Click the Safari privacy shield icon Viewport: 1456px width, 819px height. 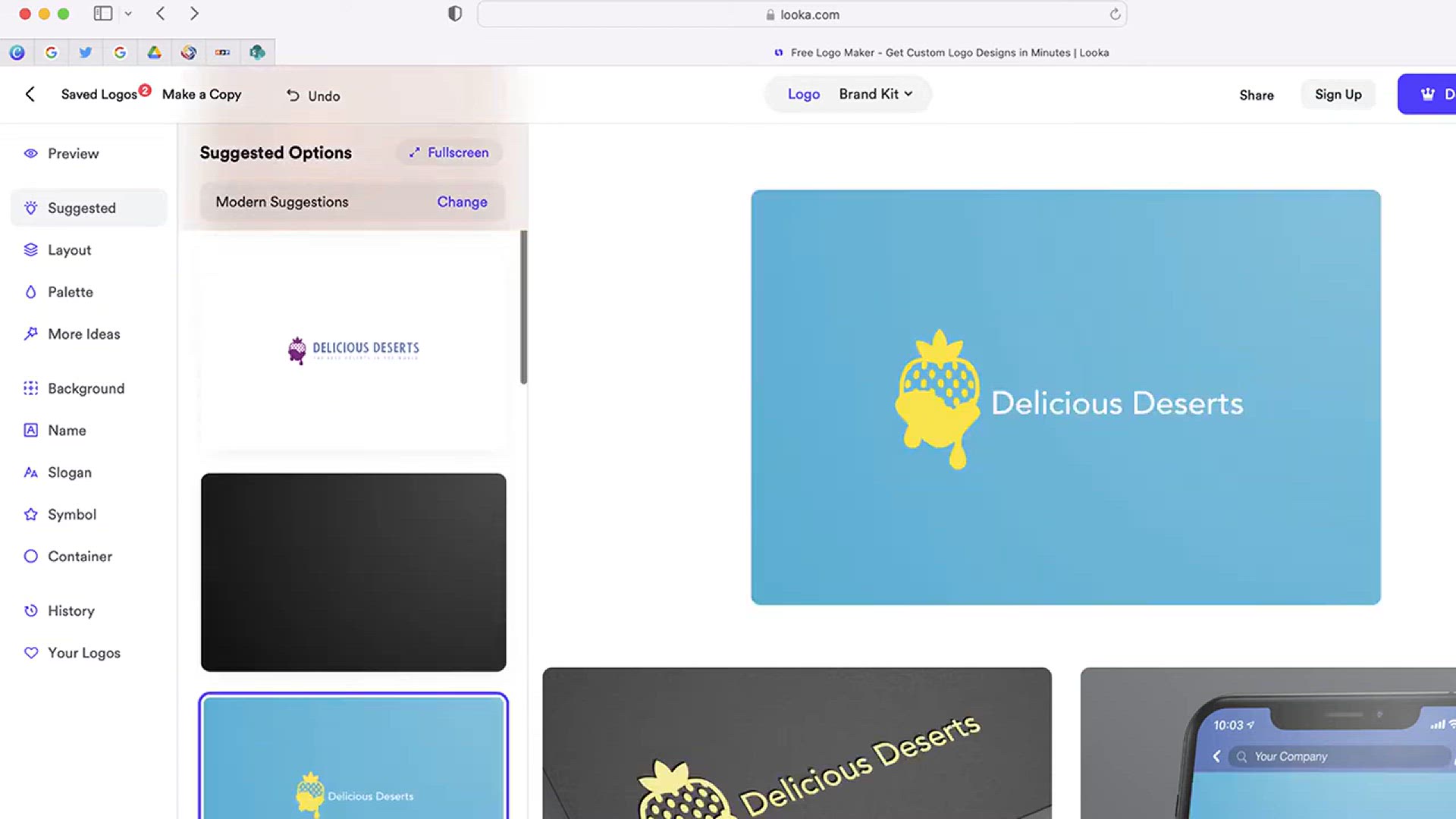tap(455, 14)
